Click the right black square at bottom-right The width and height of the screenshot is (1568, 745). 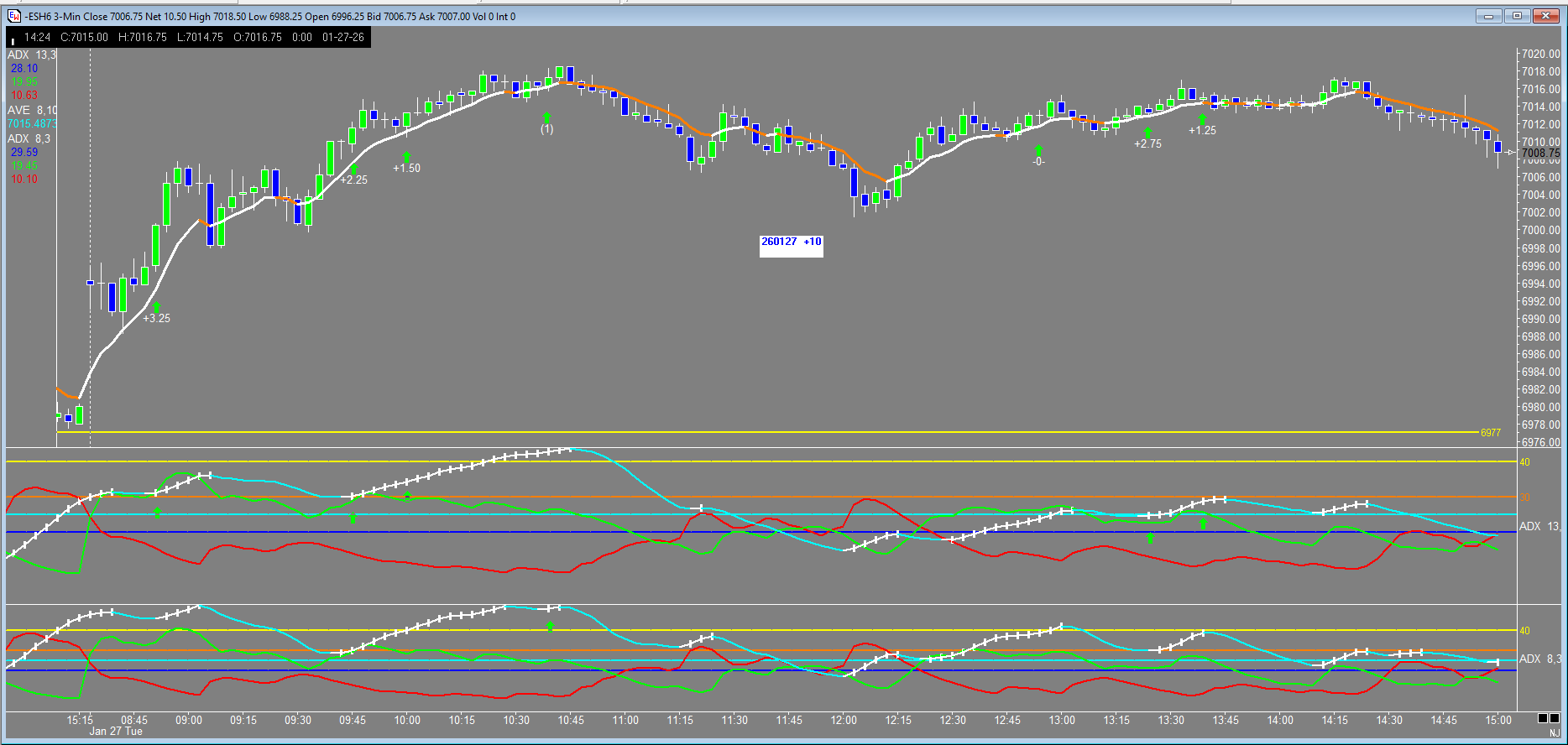pos(1555,718)
